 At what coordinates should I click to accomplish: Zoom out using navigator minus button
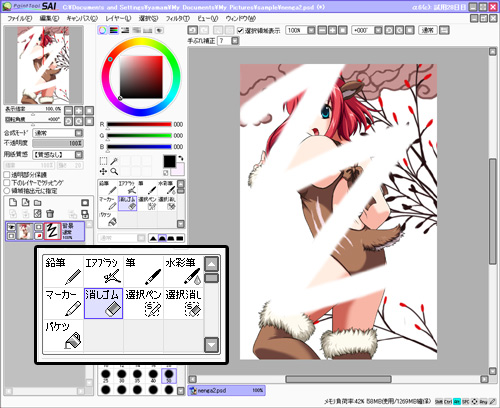68,110
